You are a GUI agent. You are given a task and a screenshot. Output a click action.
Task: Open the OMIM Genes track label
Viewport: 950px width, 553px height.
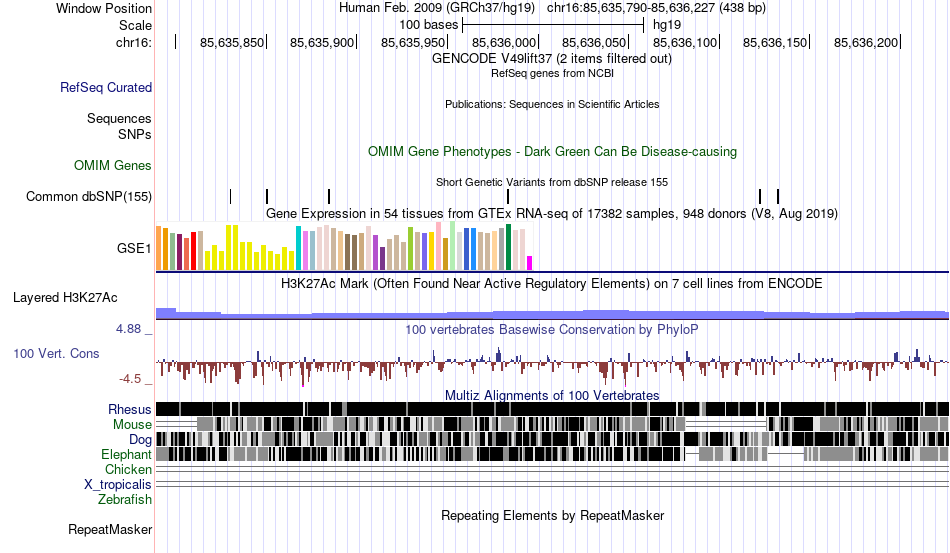point(113,165)
